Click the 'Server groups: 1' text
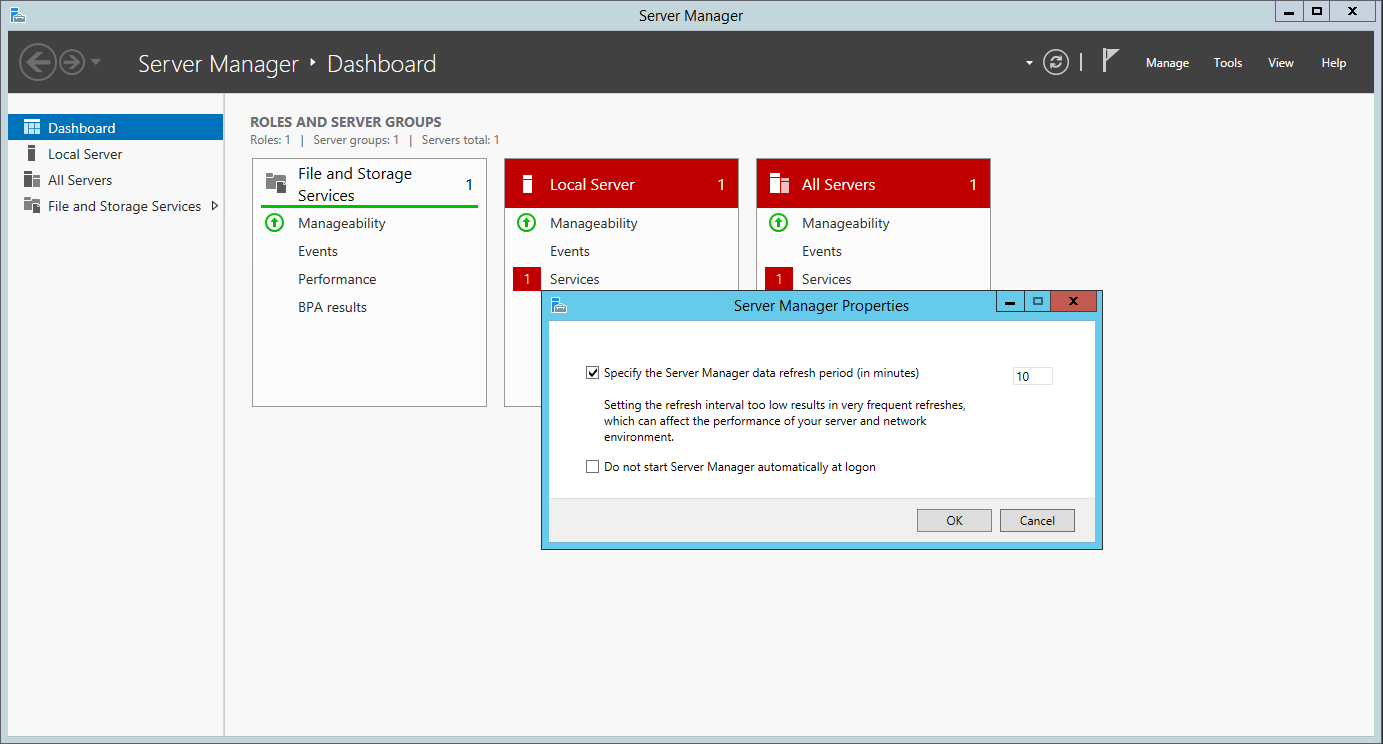The height and width of the screenshot is (744, 1383). 356,140
